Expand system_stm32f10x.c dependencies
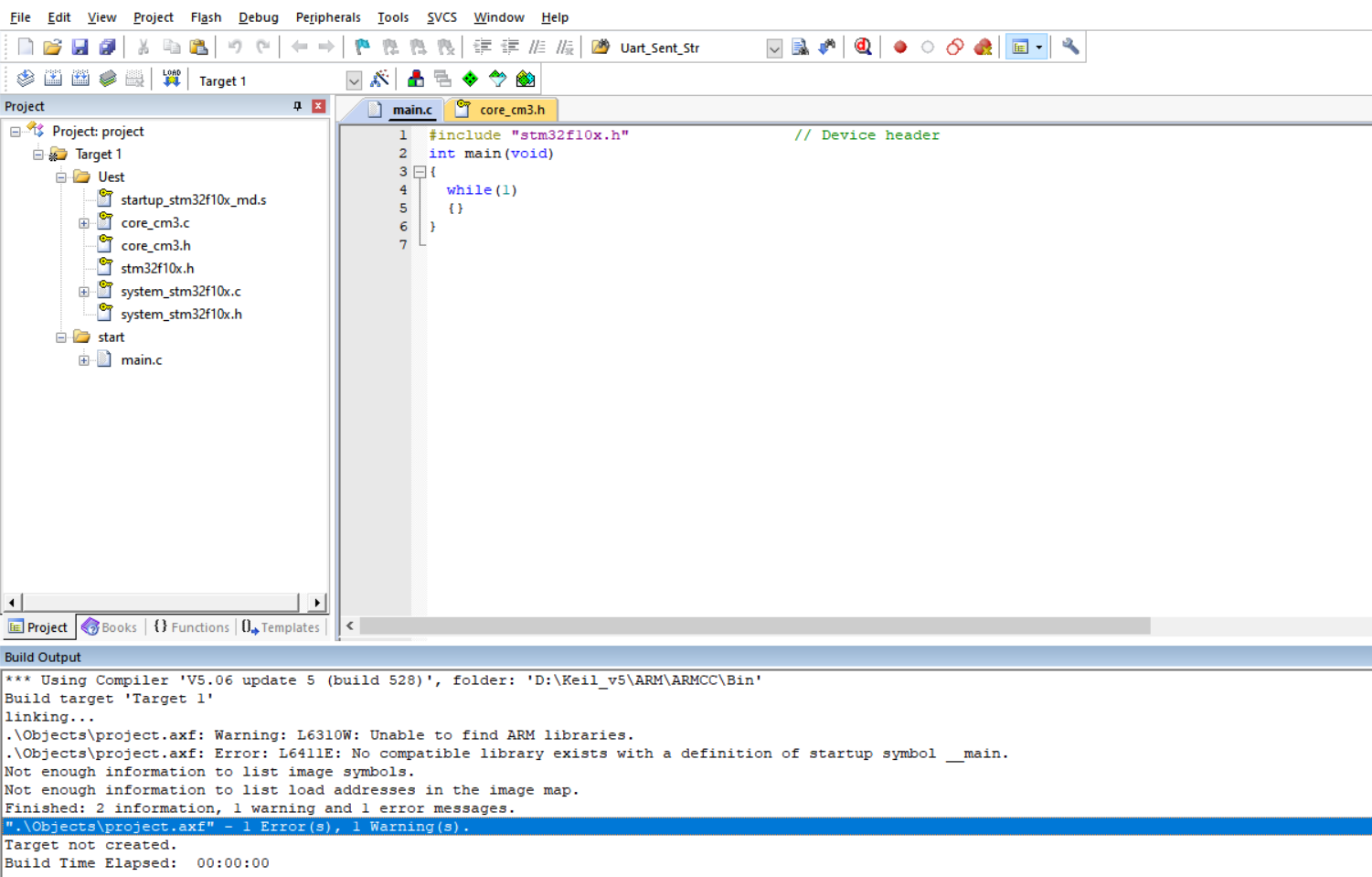 tap(84, 292)
